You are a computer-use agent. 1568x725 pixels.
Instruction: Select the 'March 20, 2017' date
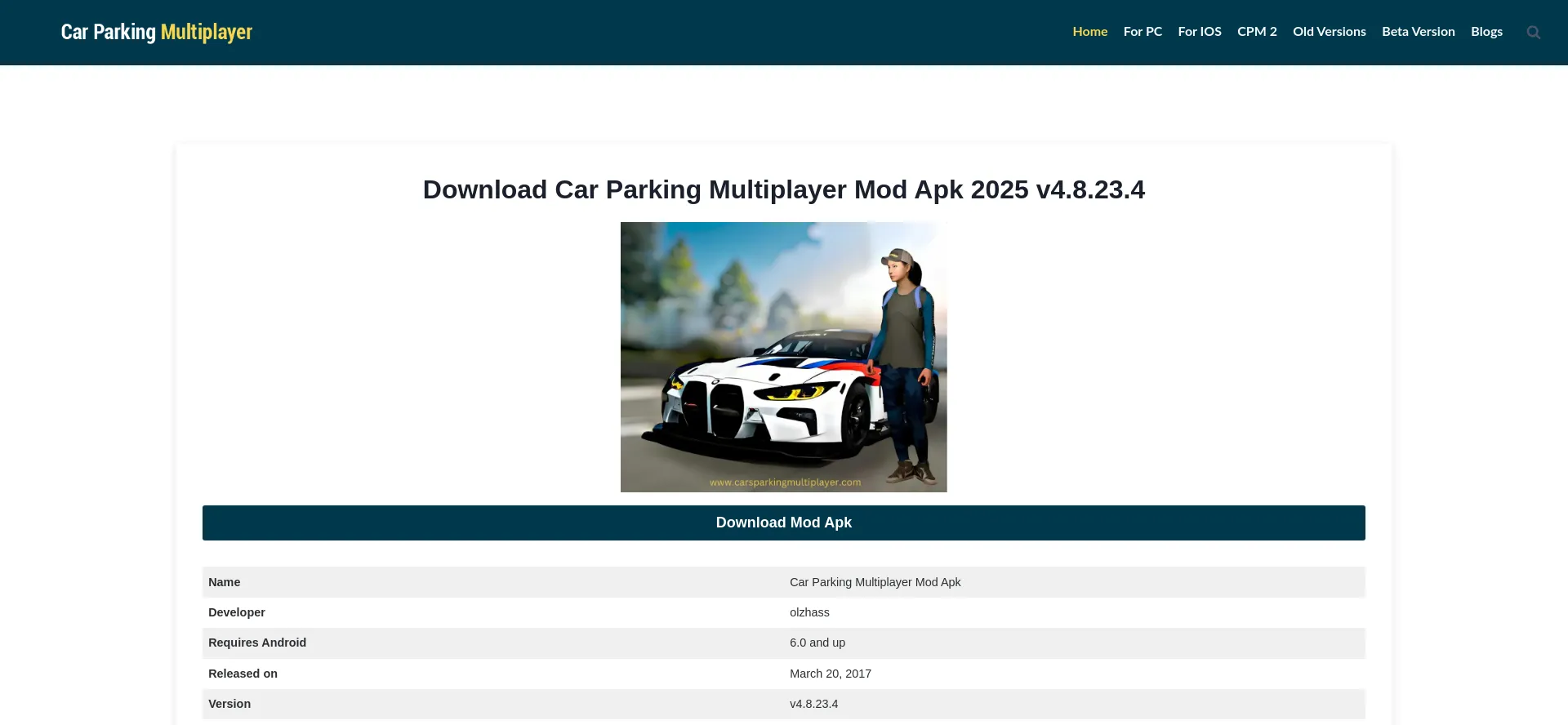(x=830, y=674)
